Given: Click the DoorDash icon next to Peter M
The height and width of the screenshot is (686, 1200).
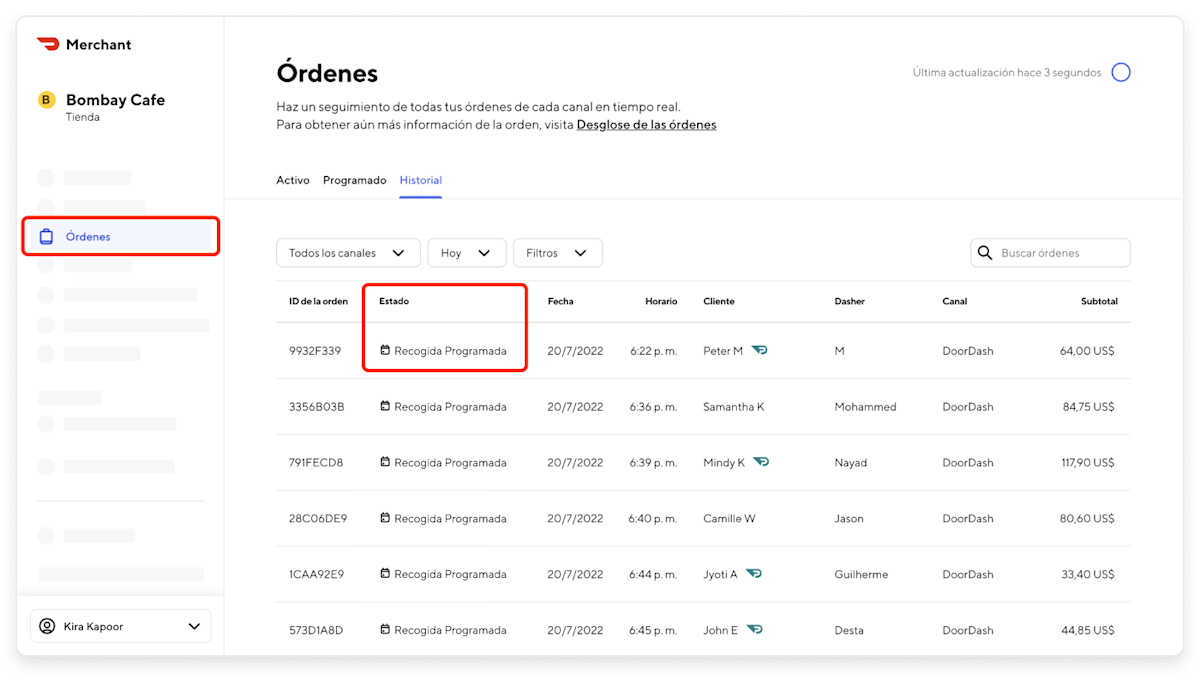Looking at the screenshot, I should point(760,350).
